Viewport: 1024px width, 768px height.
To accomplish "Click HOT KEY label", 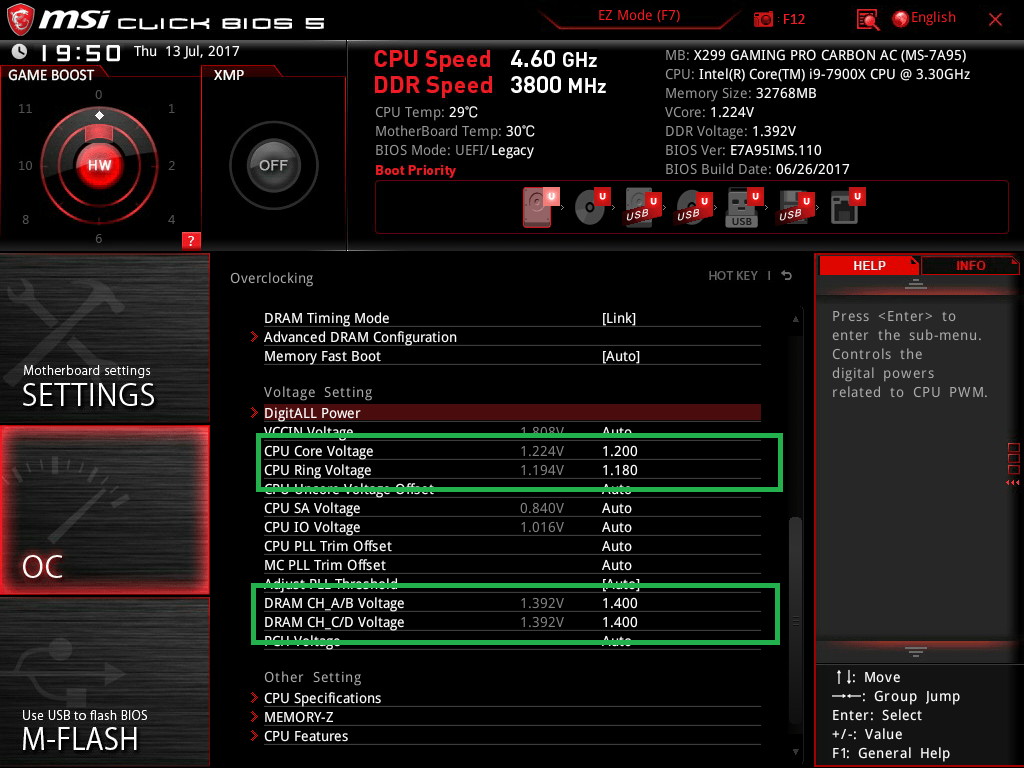I will click(x=733, y=276).
